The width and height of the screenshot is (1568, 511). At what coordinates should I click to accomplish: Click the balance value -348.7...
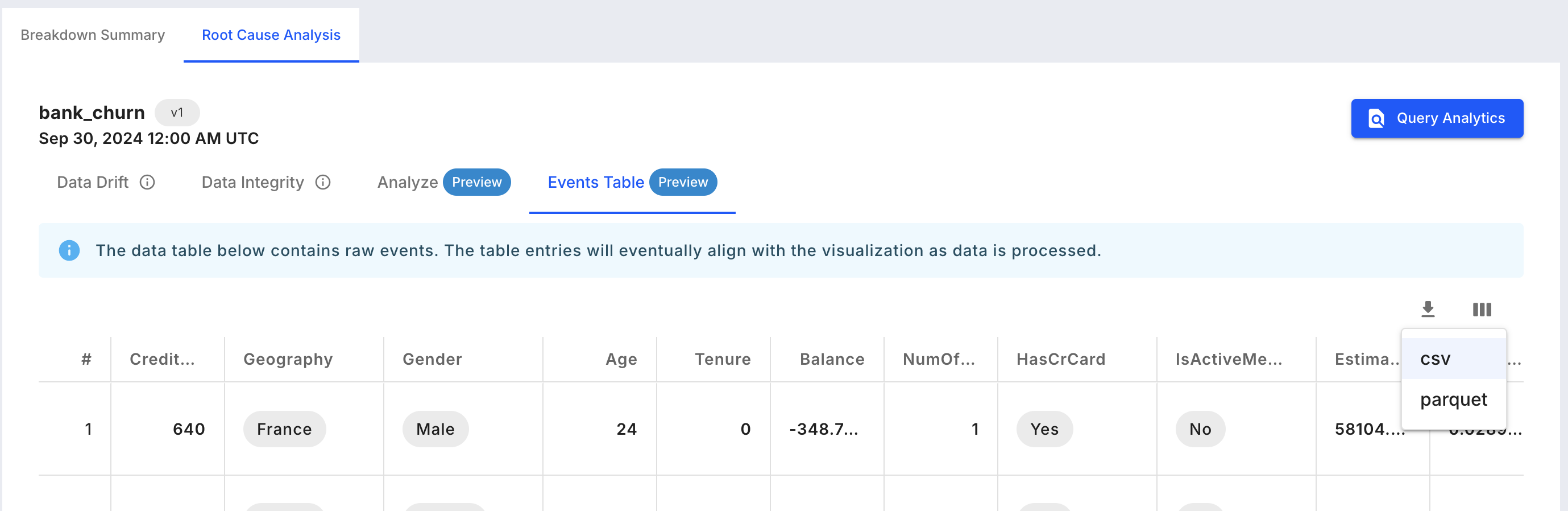tap(824, 430)
